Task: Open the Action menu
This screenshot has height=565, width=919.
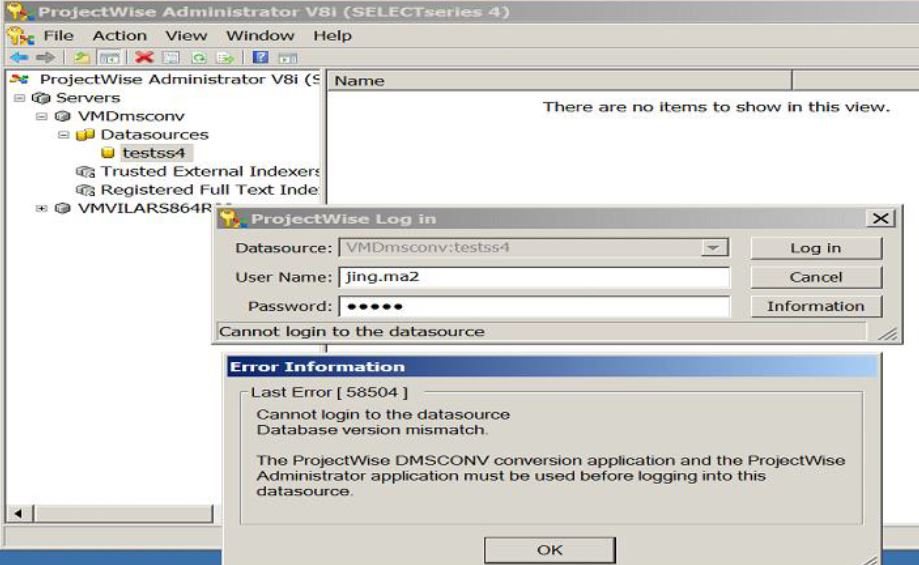Action: pyautogui.click(x=120, y=36)
